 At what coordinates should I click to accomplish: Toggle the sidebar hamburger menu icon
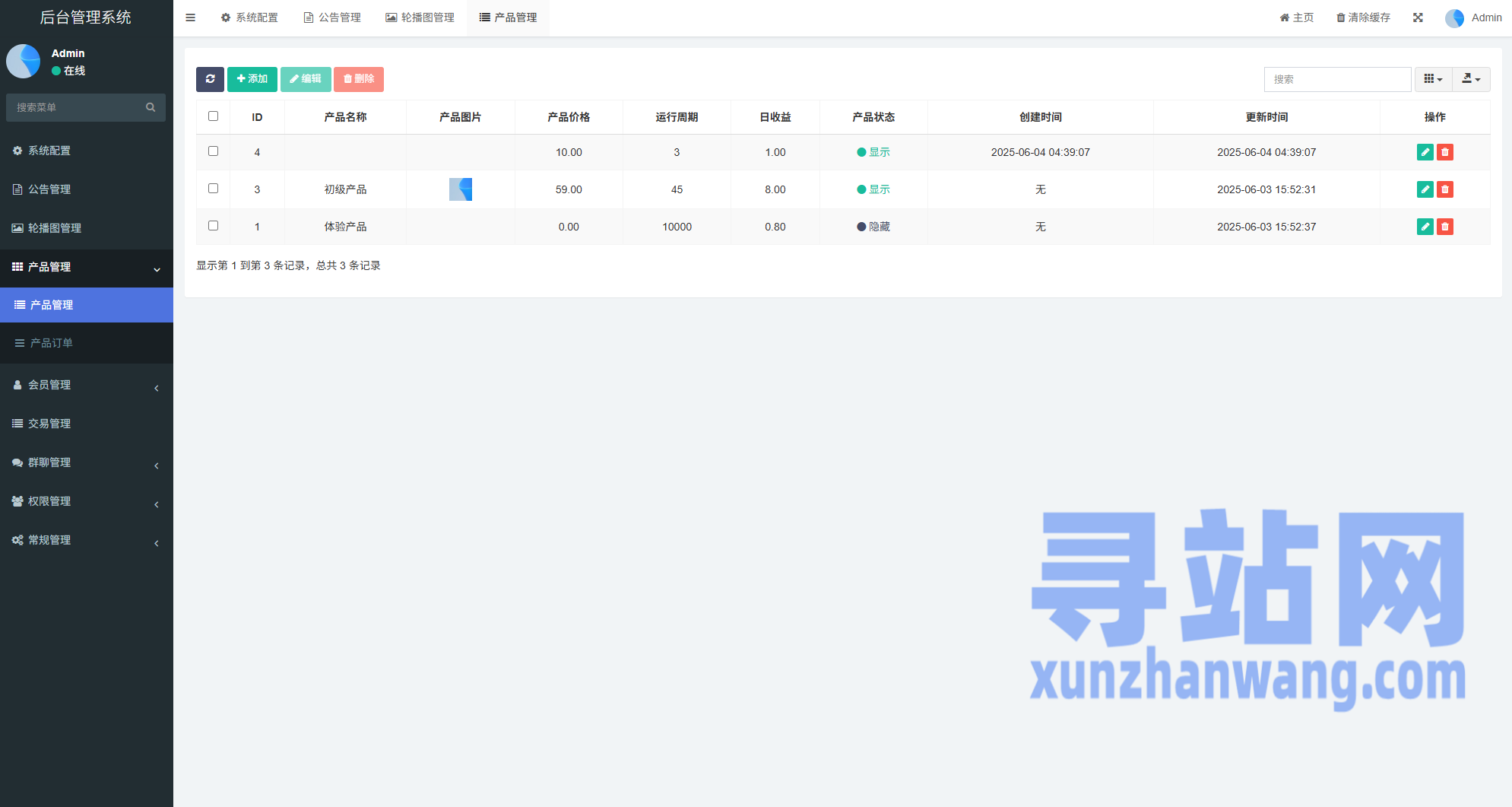pyautogui.click(x=191, y=17)
